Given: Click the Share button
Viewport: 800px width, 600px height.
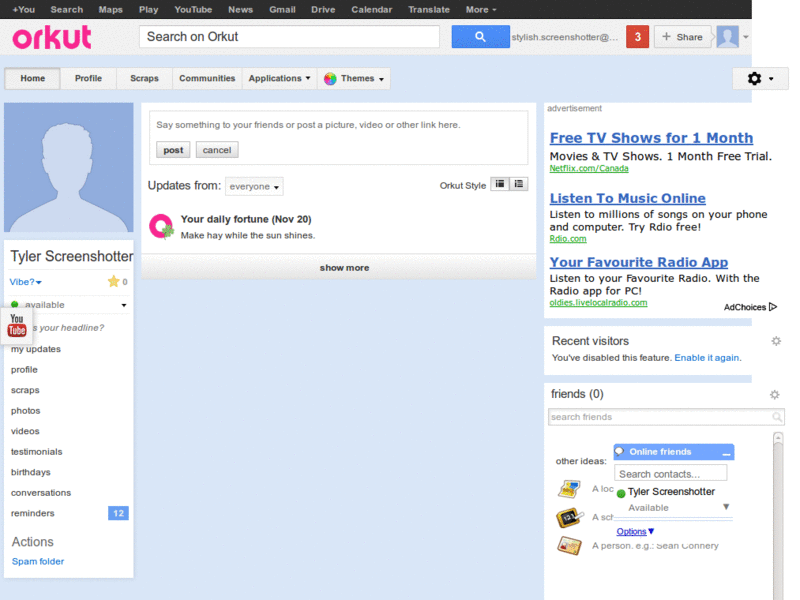Looking at the screenshot, I should click(x=682, y=37).
